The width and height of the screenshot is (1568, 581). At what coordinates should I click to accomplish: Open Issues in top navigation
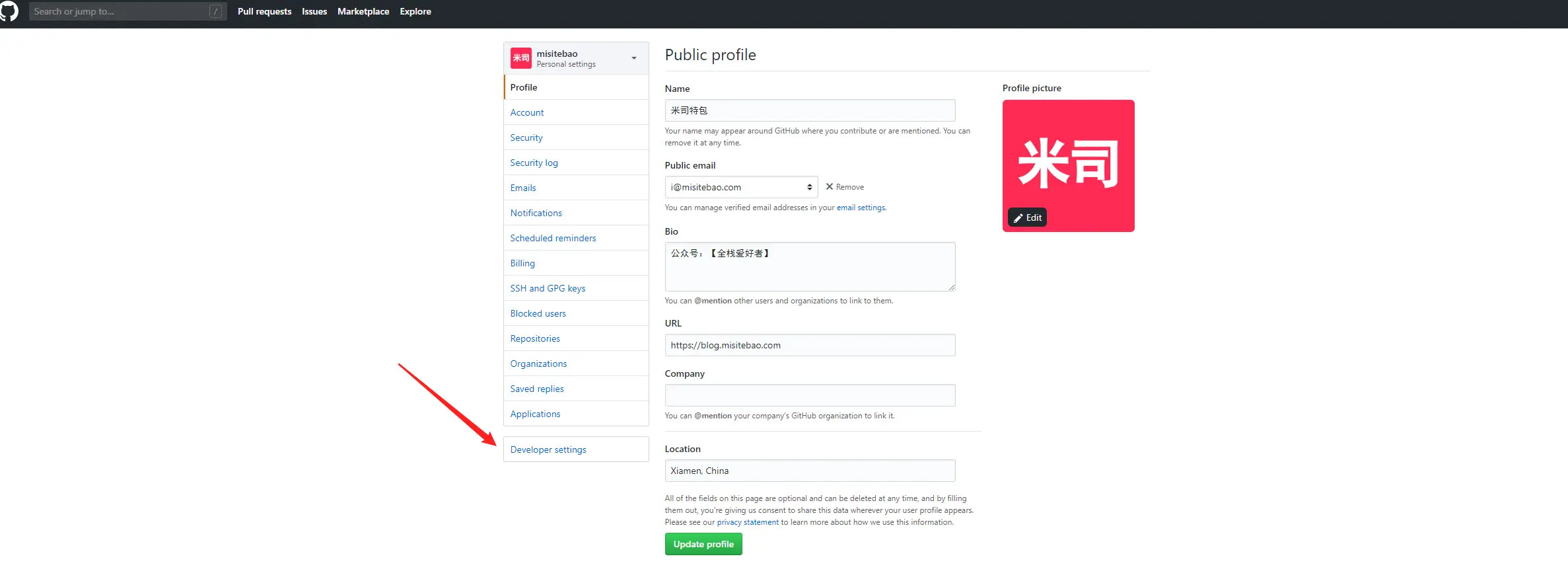pos(314,11)
